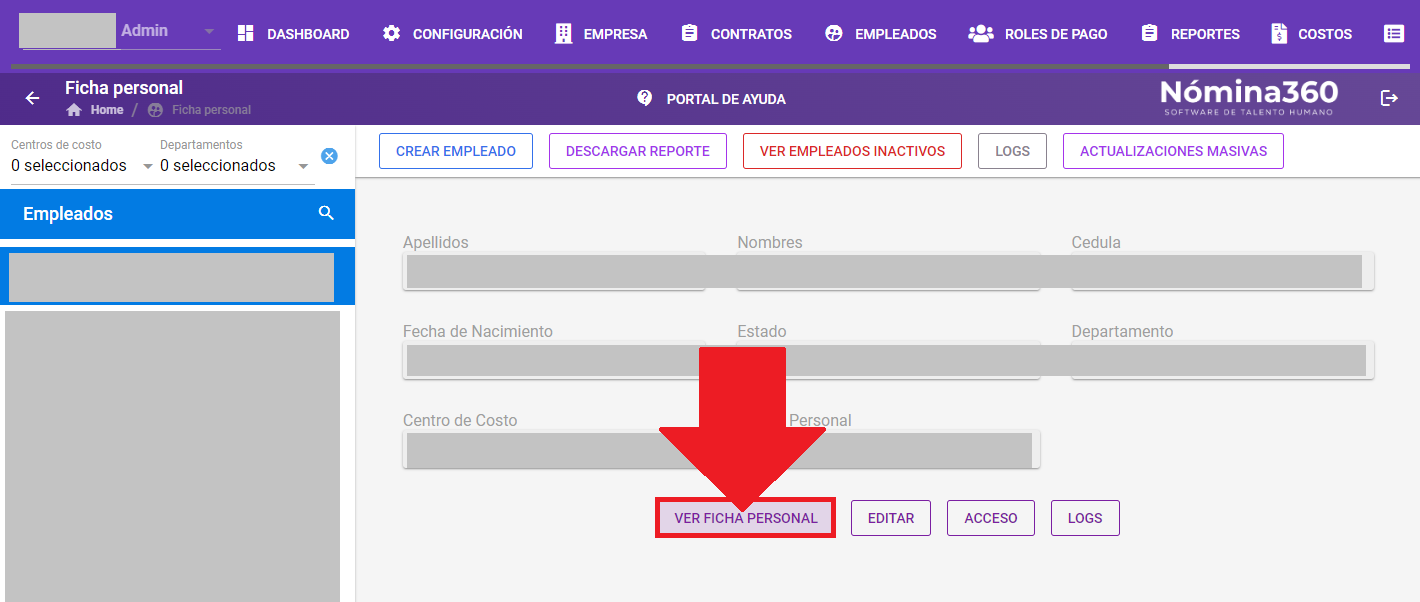Click the Acceso button

pyautogui.click(x=991, y=518)
